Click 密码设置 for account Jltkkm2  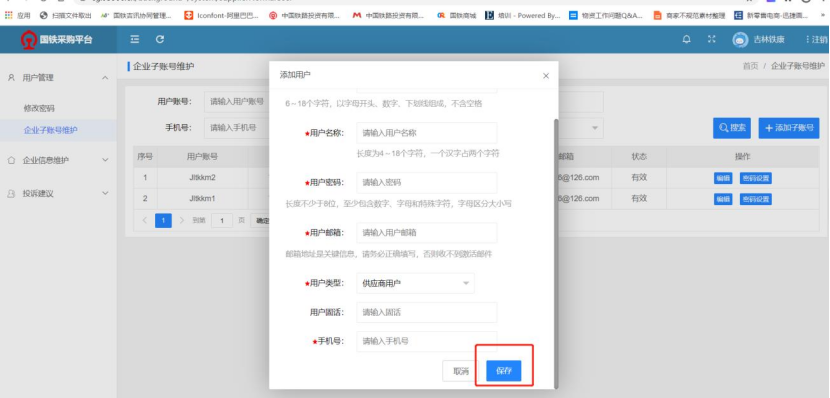pos(755,178)
